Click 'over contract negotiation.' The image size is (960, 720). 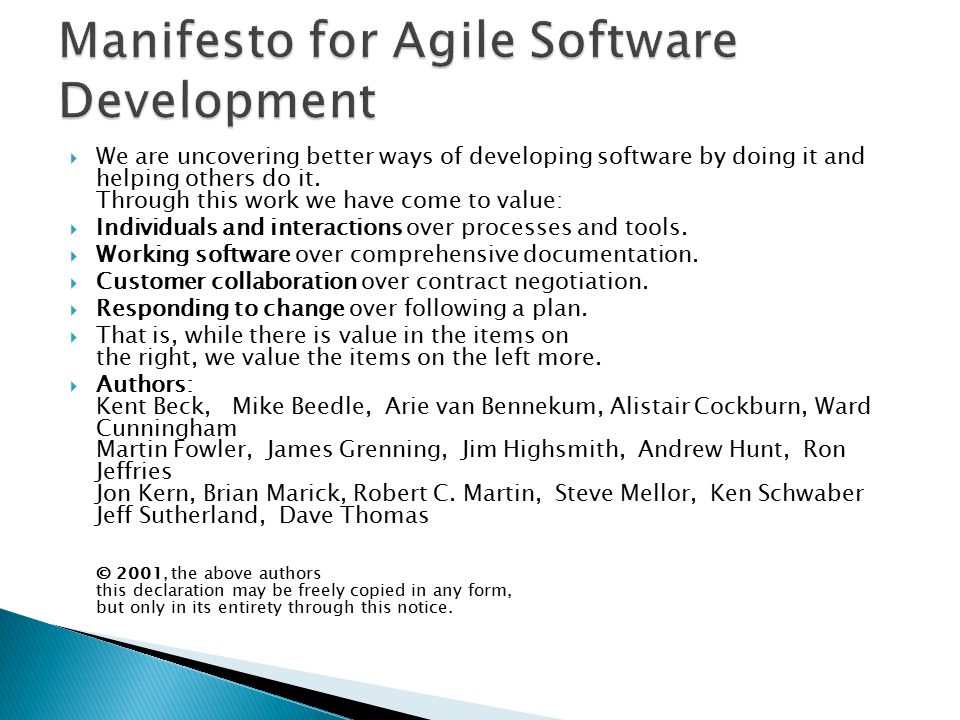(x=504, y=281)
